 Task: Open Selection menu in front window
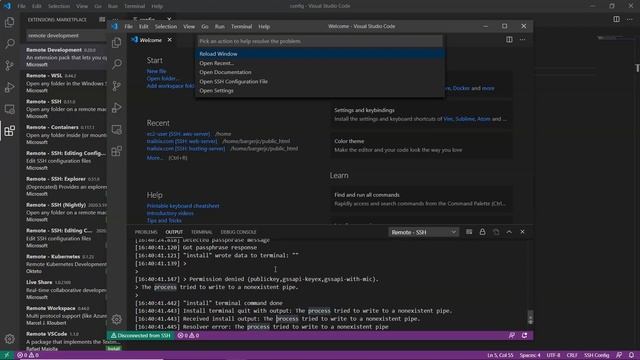click(166, 27)
